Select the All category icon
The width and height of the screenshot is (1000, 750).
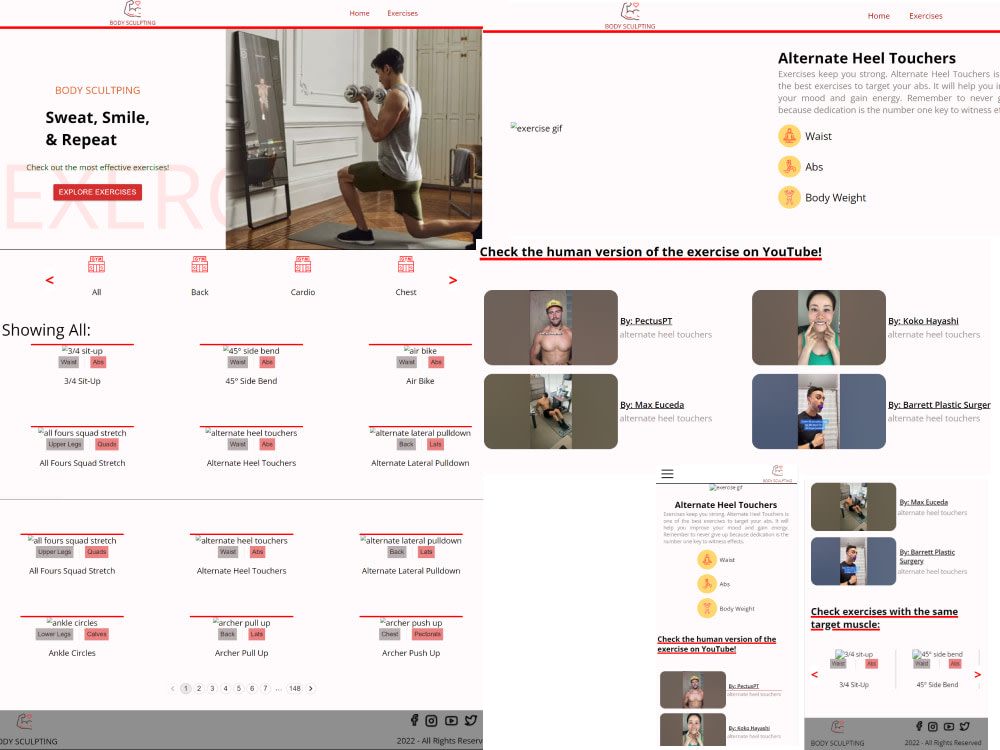tap(96, 264)
